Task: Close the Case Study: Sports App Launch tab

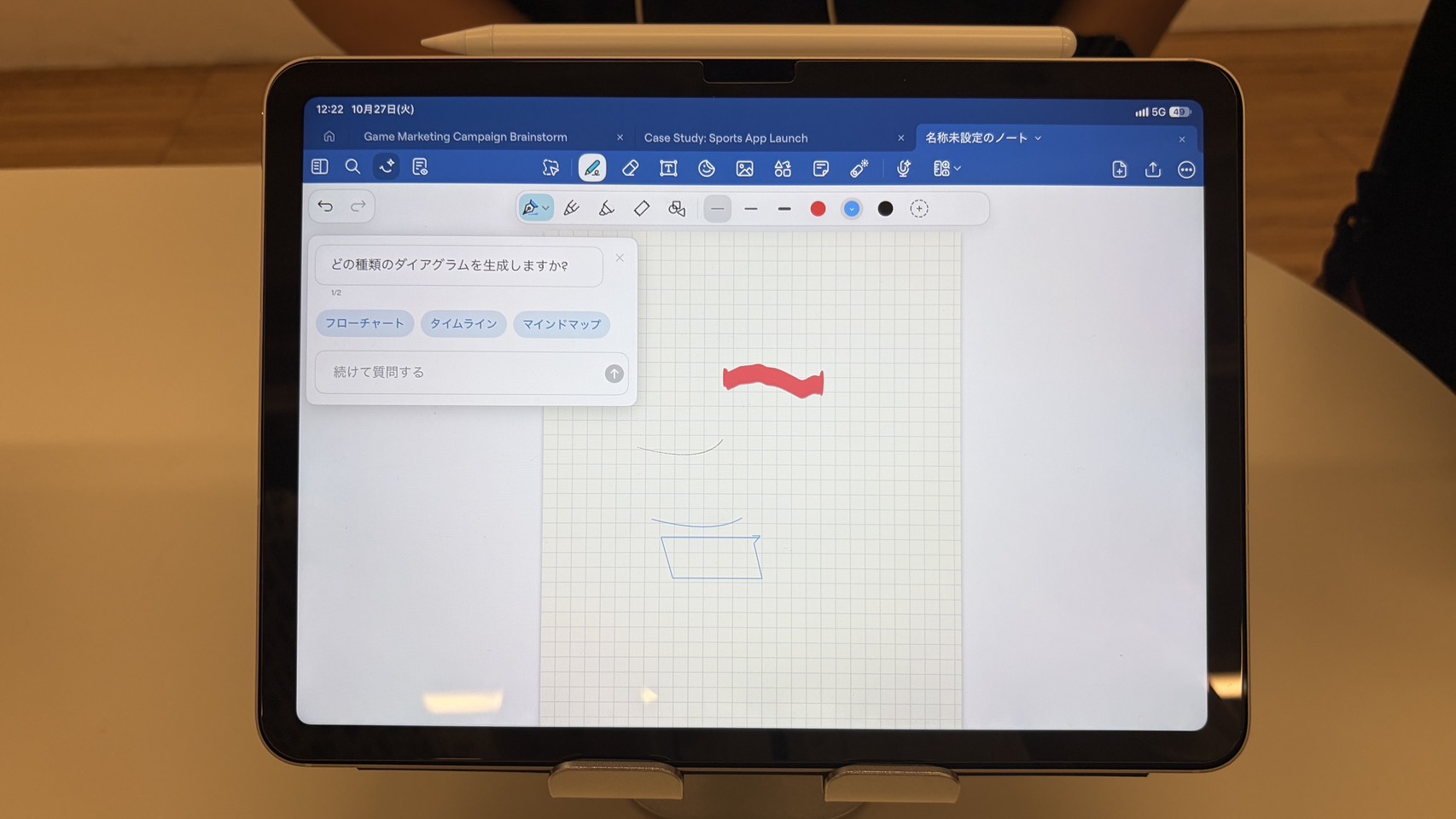Action: click(900, 138)
